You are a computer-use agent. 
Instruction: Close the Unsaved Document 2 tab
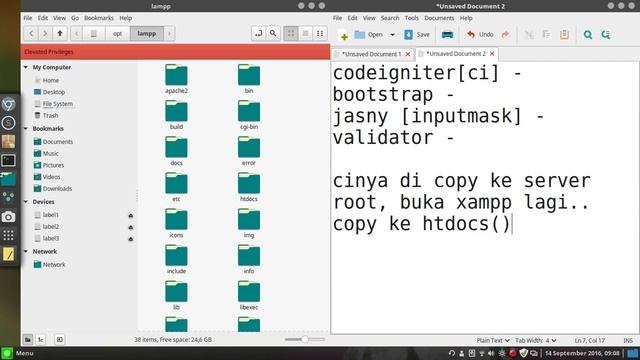[x=492, y=53]
